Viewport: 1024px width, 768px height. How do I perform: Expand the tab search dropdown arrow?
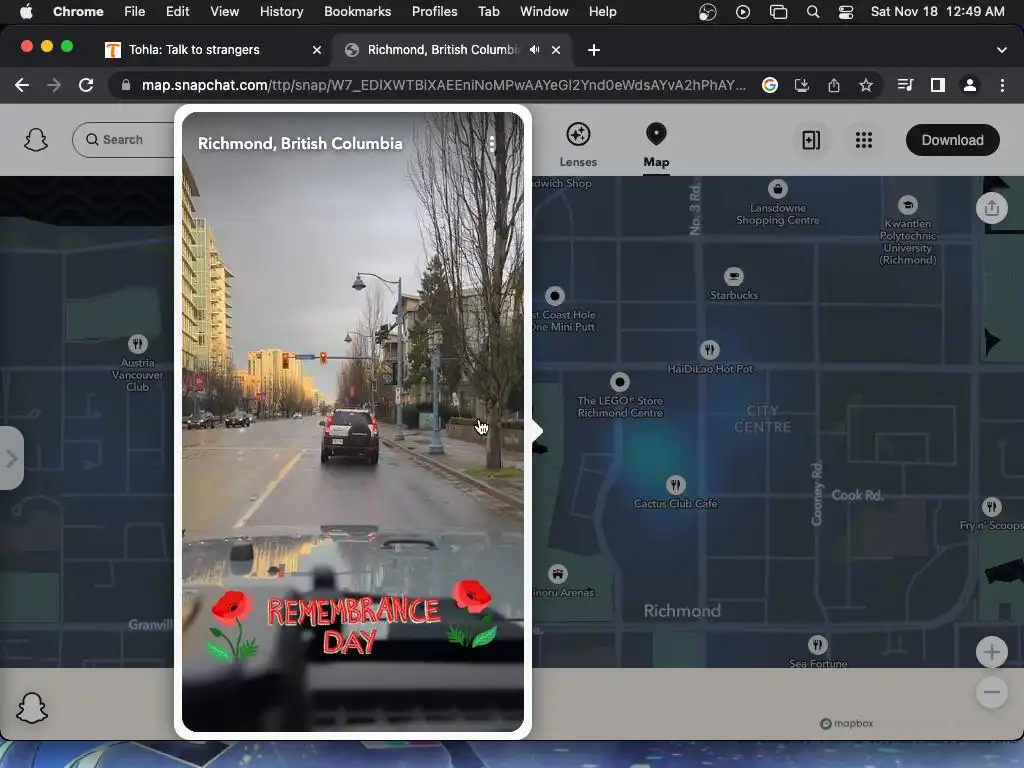[x=1002, y=50]
